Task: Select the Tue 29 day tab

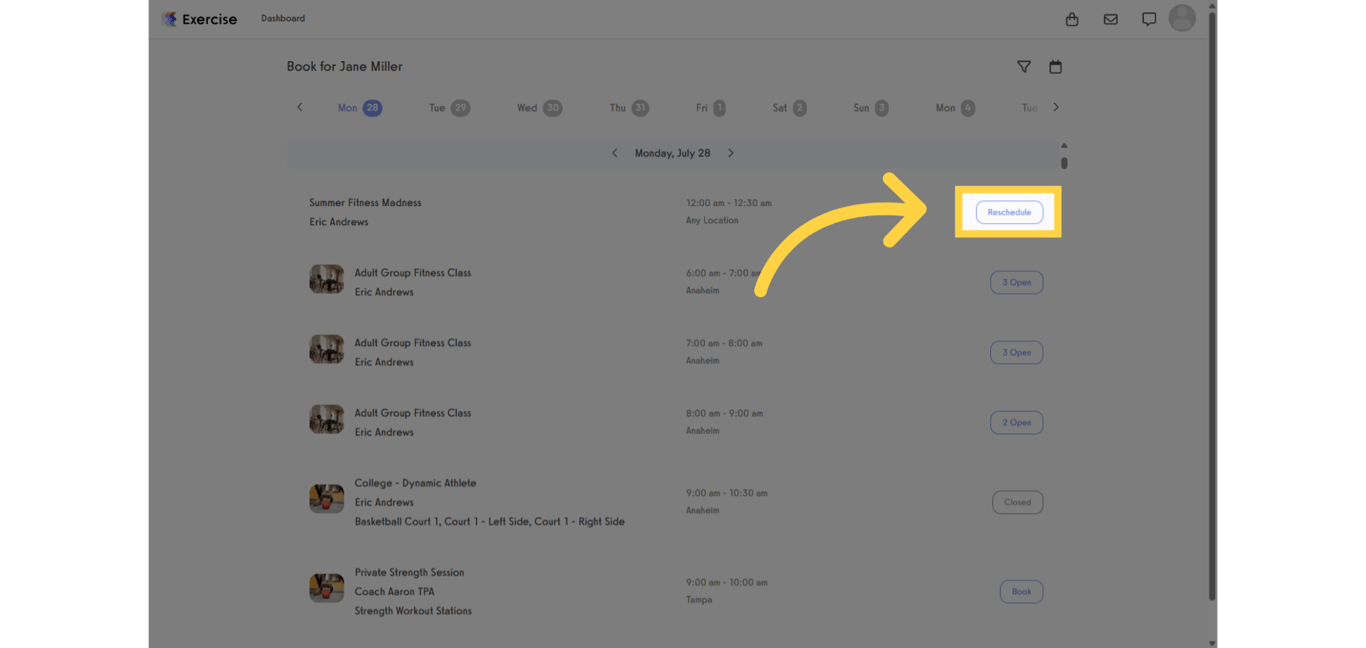Action: [448, 107]
